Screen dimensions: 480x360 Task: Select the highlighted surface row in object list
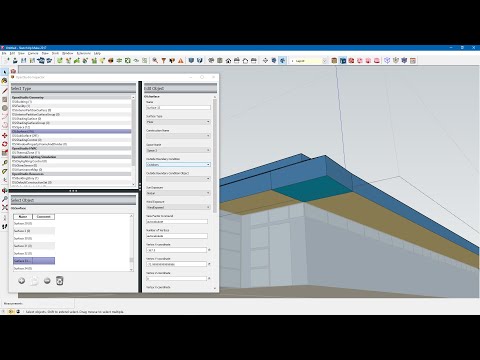[34, 261]
